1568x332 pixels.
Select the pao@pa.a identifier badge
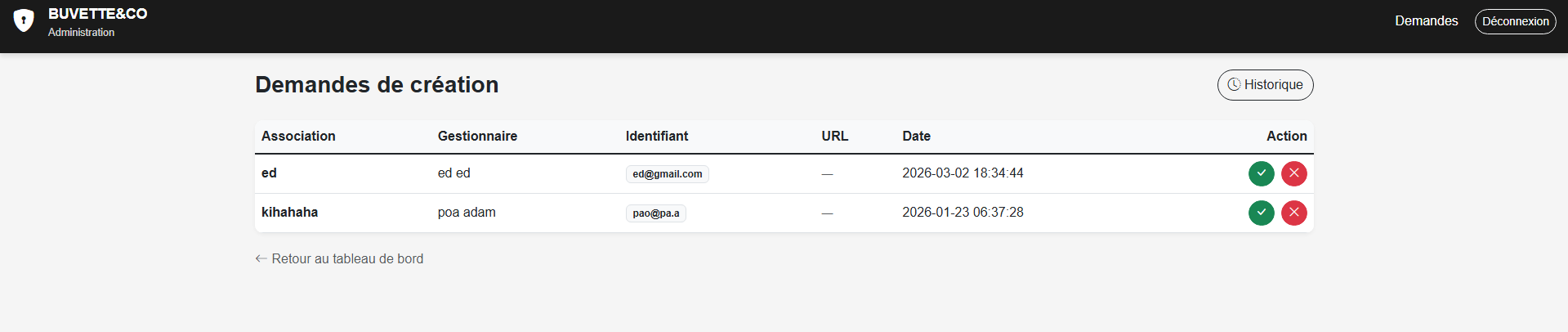coord(655,213)
